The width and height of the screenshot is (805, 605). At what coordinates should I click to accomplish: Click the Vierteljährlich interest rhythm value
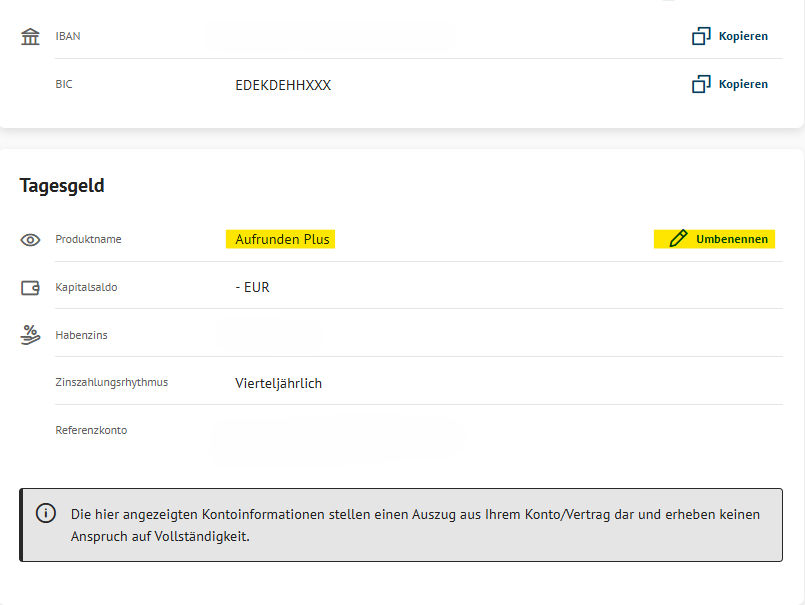pos(278,383)
